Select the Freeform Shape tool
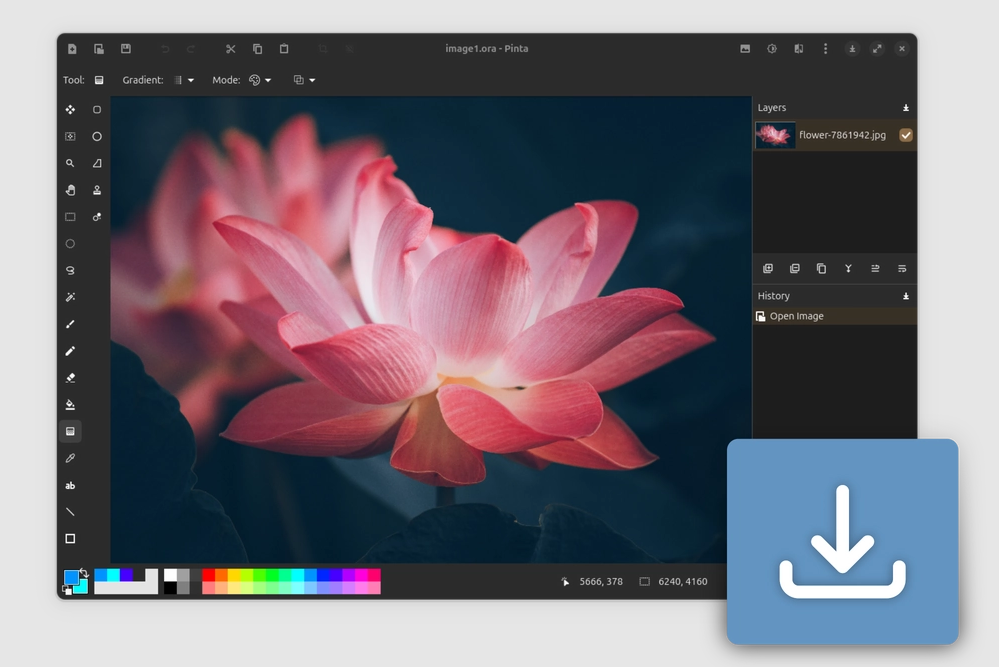This screenshot has height=667, width=999. click(x=97, y=163)
